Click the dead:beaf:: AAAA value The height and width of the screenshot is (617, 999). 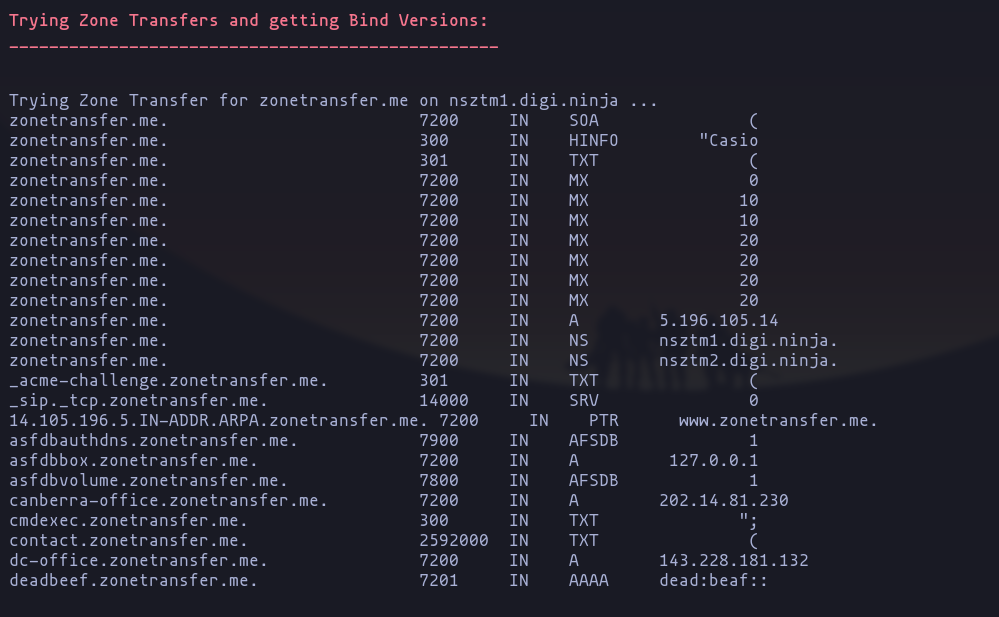click(713, 580)
